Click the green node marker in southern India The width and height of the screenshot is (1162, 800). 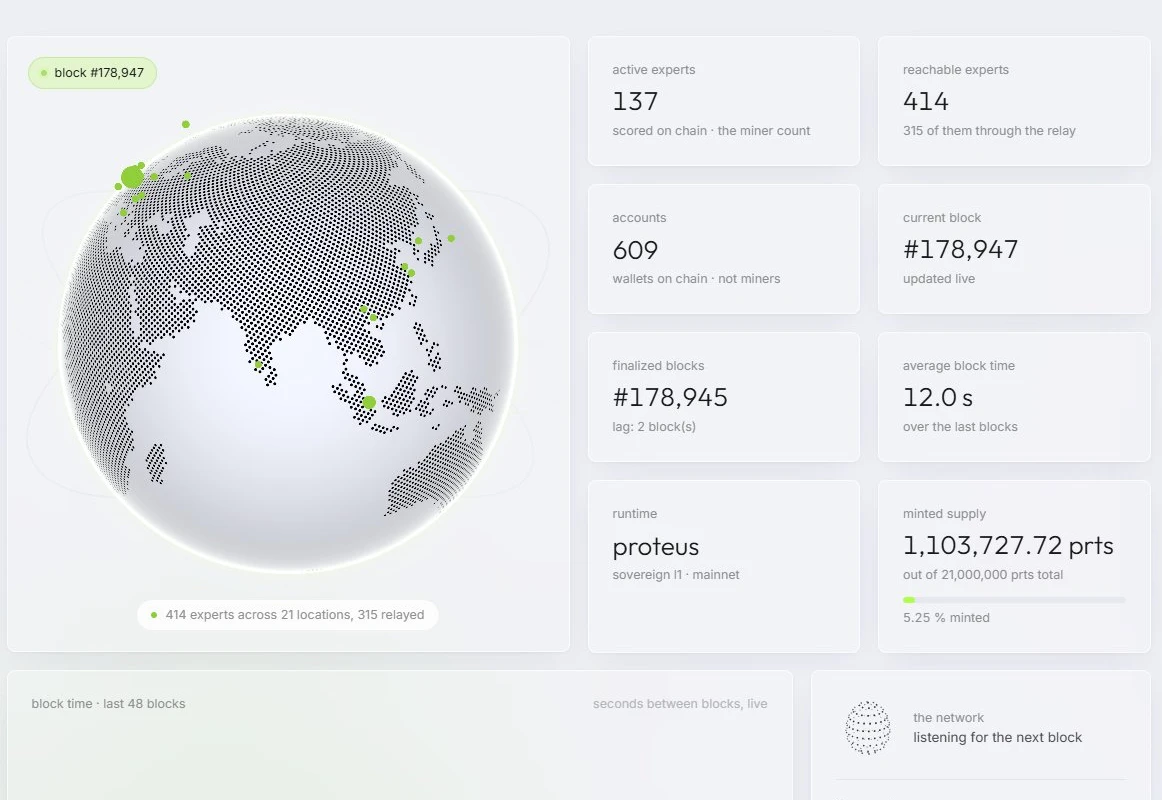pos(258,364)
